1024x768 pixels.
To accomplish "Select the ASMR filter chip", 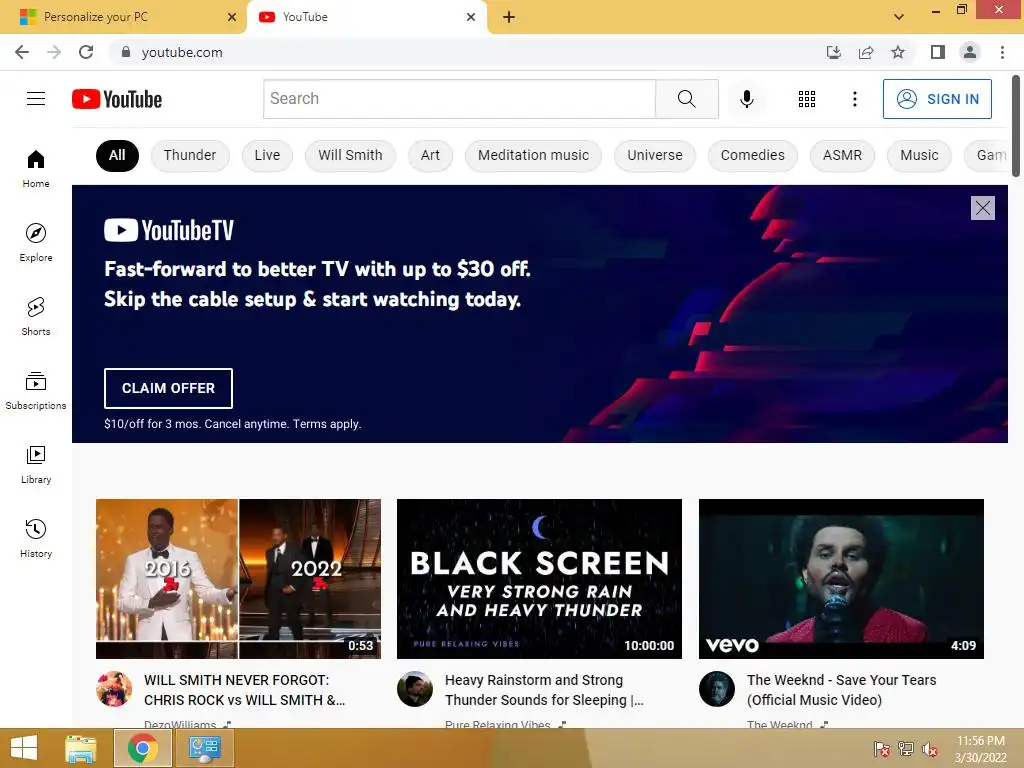I will tap(842, 155).
